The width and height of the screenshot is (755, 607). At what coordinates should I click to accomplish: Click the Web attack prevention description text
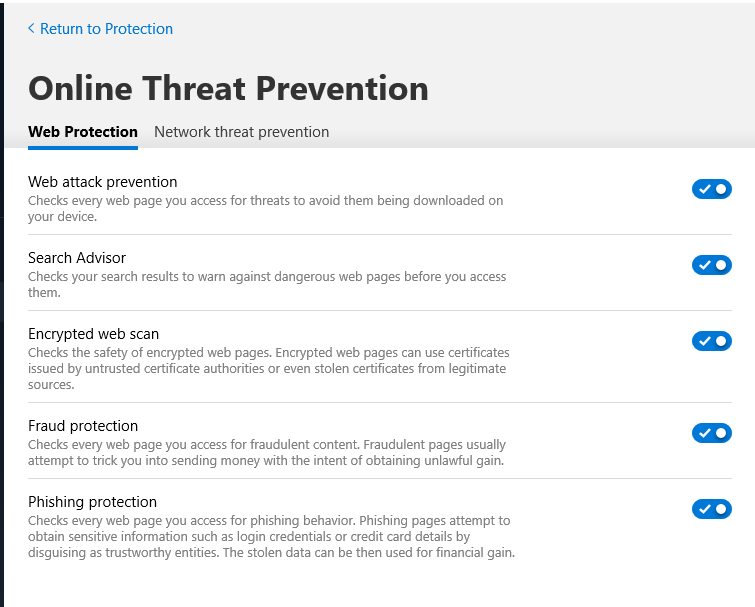(x=265, y=208)
